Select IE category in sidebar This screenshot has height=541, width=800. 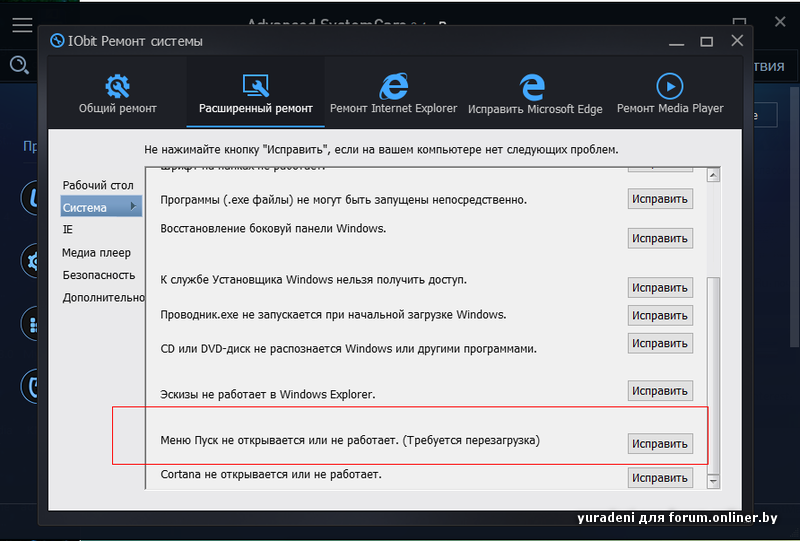point(67,229)
